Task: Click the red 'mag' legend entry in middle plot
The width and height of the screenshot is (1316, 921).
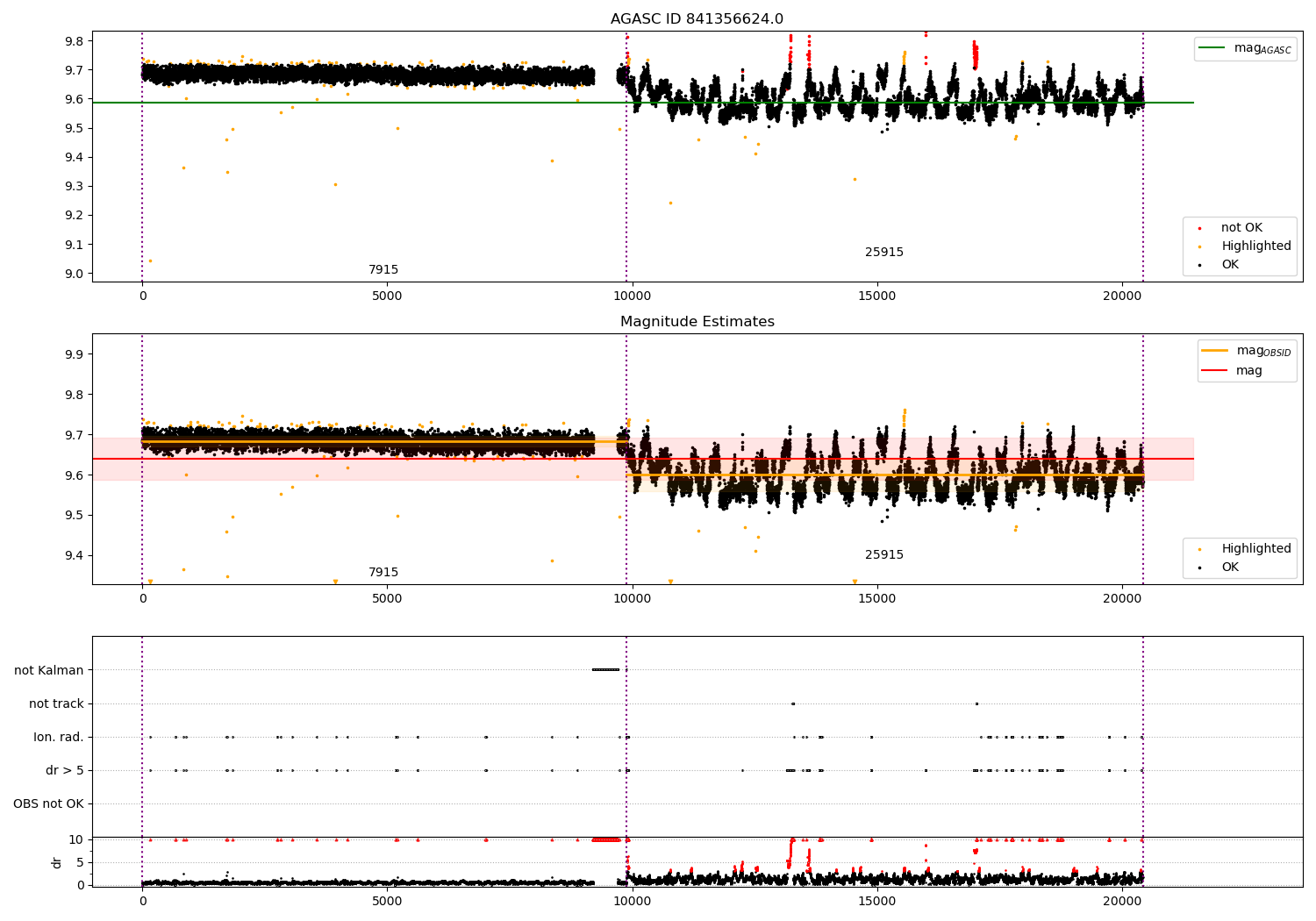Action: click(x=1233, y=371)
